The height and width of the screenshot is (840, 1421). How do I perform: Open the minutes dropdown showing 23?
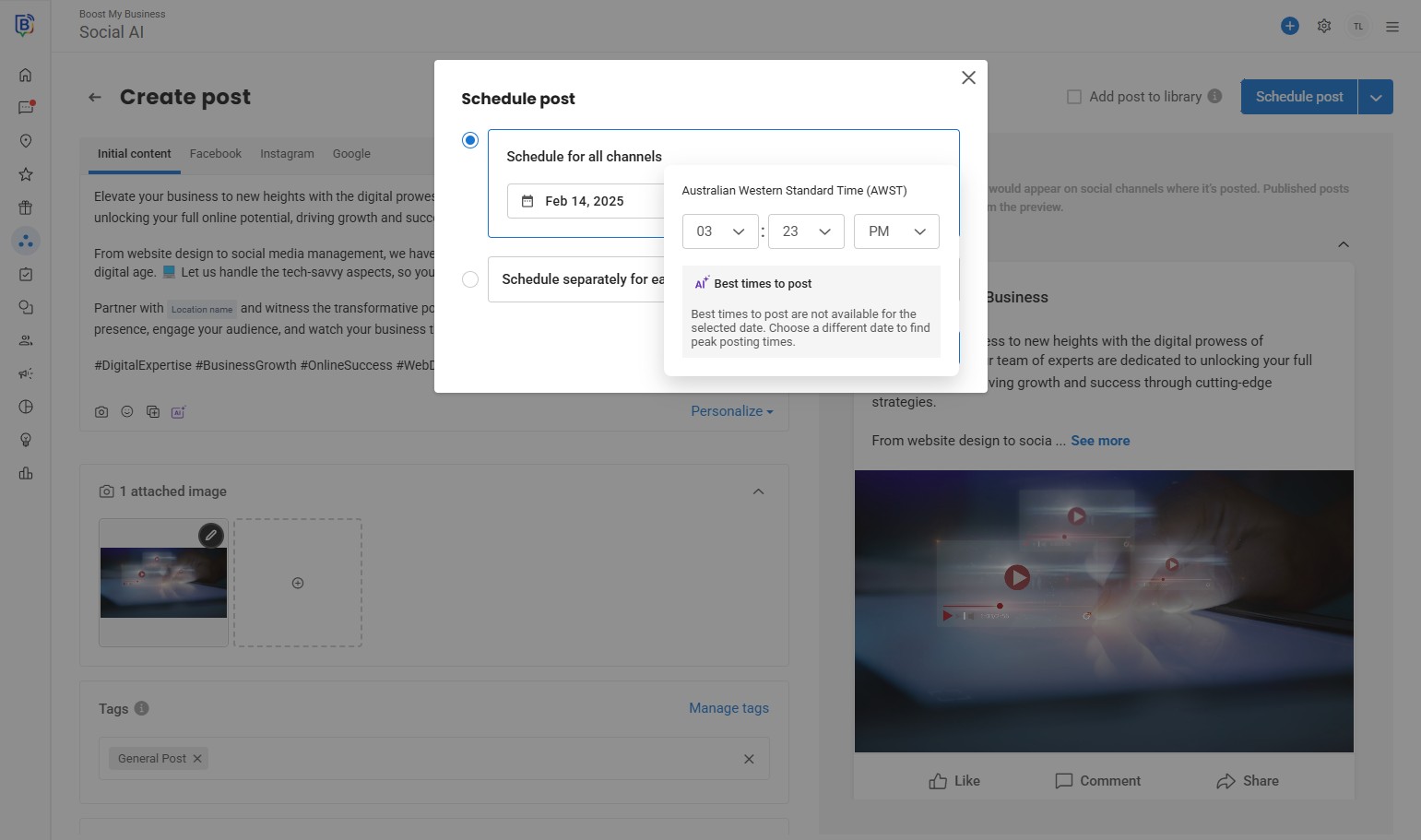tap(806, 231)
